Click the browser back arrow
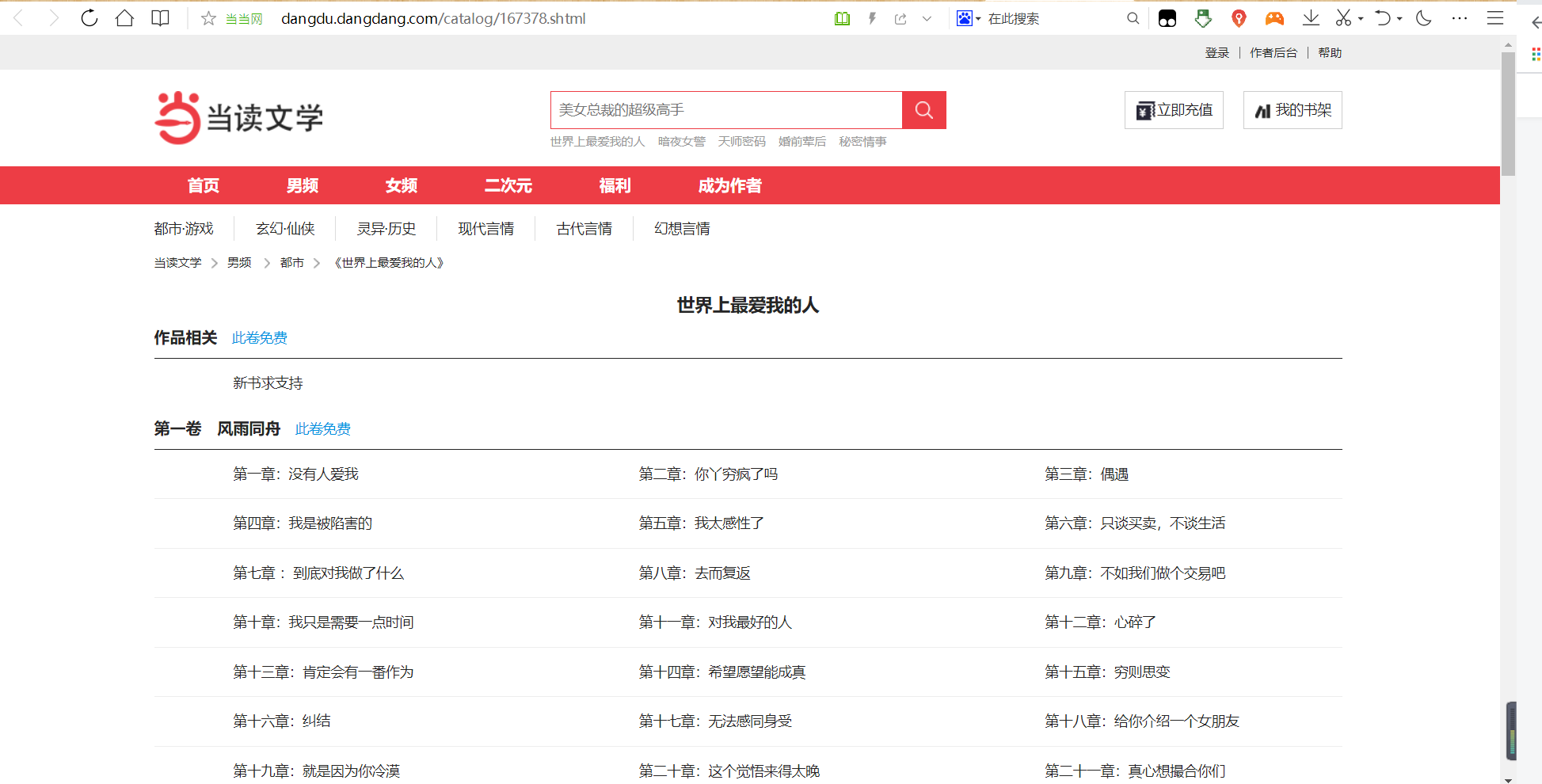This screenshot has width=1542, height=784. pyautogui.click(x=19, y=18)
